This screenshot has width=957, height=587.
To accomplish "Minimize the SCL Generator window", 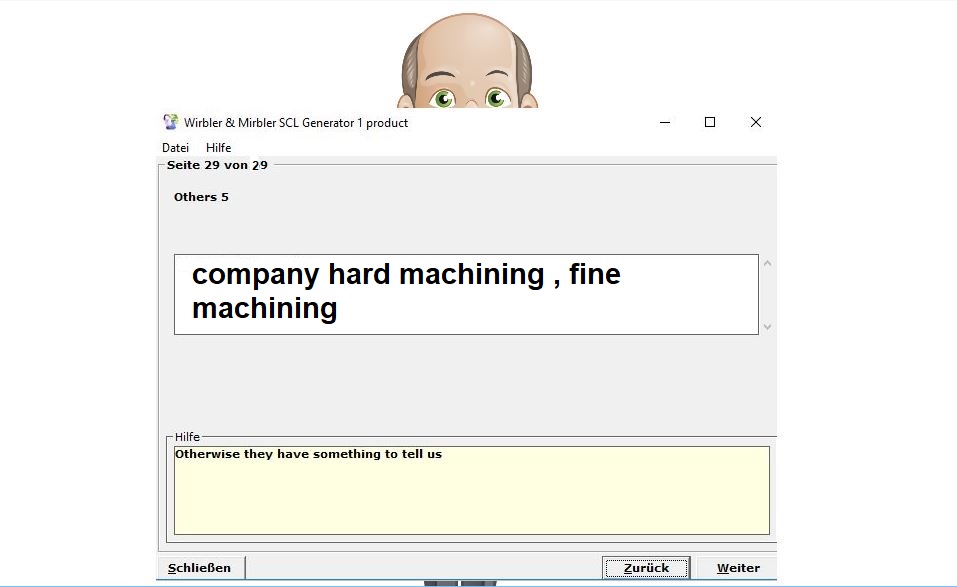I will click(x=665, y=122).
